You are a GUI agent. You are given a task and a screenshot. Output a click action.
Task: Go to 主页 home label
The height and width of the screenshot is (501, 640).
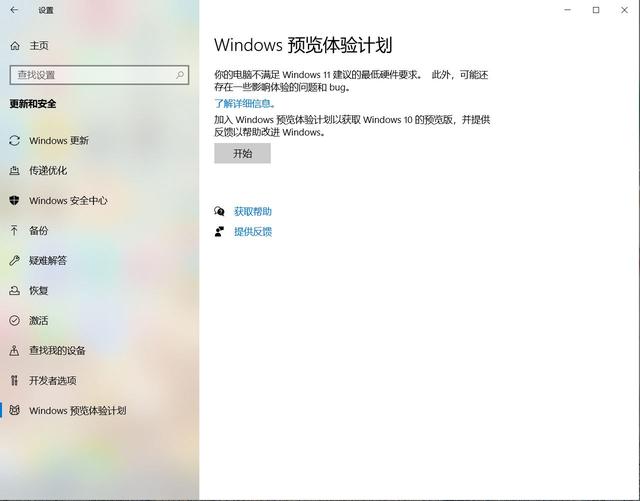coord(39,46)
